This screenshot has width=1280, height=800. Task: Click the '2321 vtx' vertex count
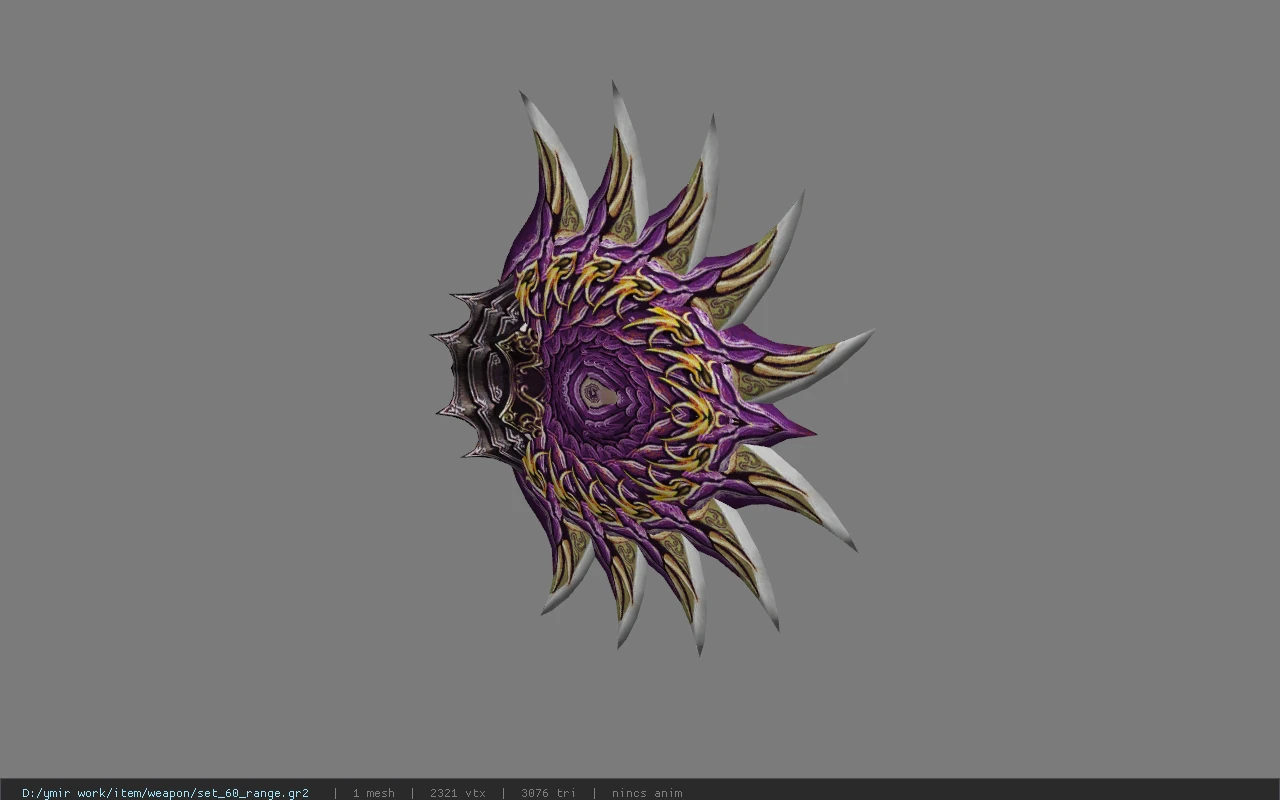pos(458,793)
